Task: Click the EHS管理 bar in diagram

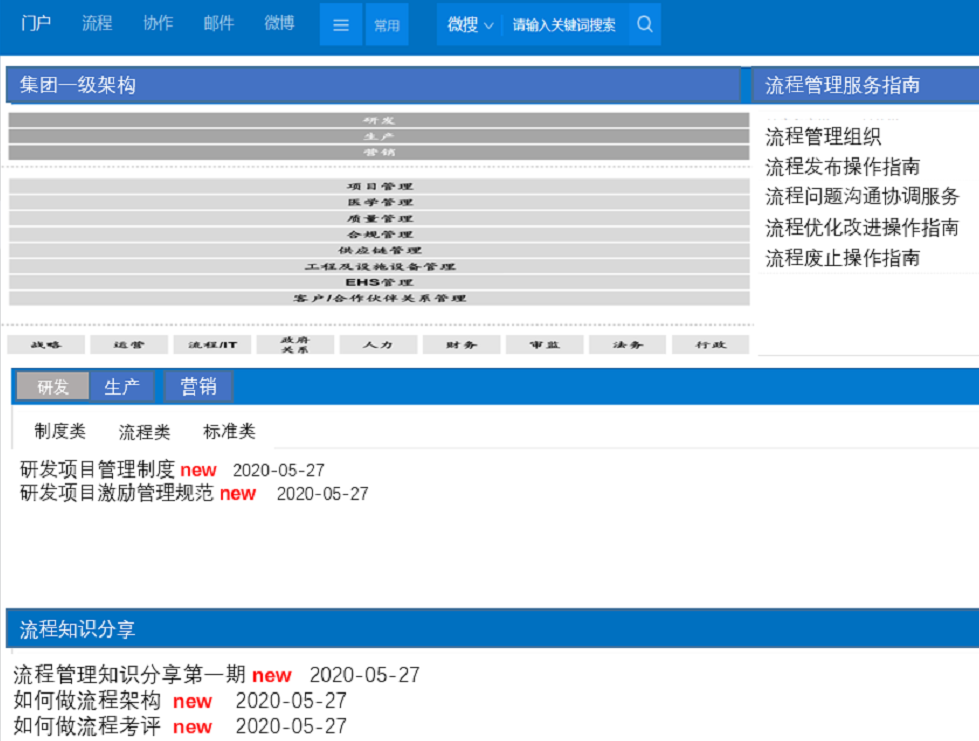Action: coord(379,282)
